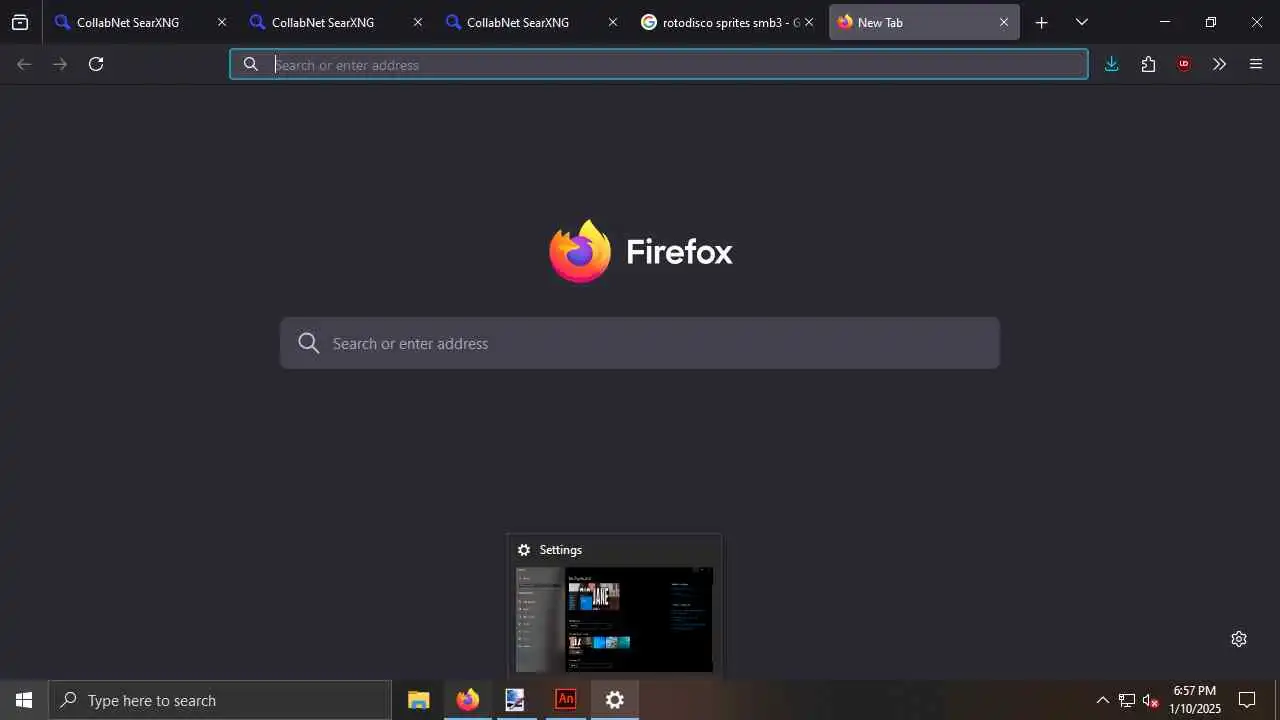Open the Extensions puzzle-piece menu

tap(1148, 64)
